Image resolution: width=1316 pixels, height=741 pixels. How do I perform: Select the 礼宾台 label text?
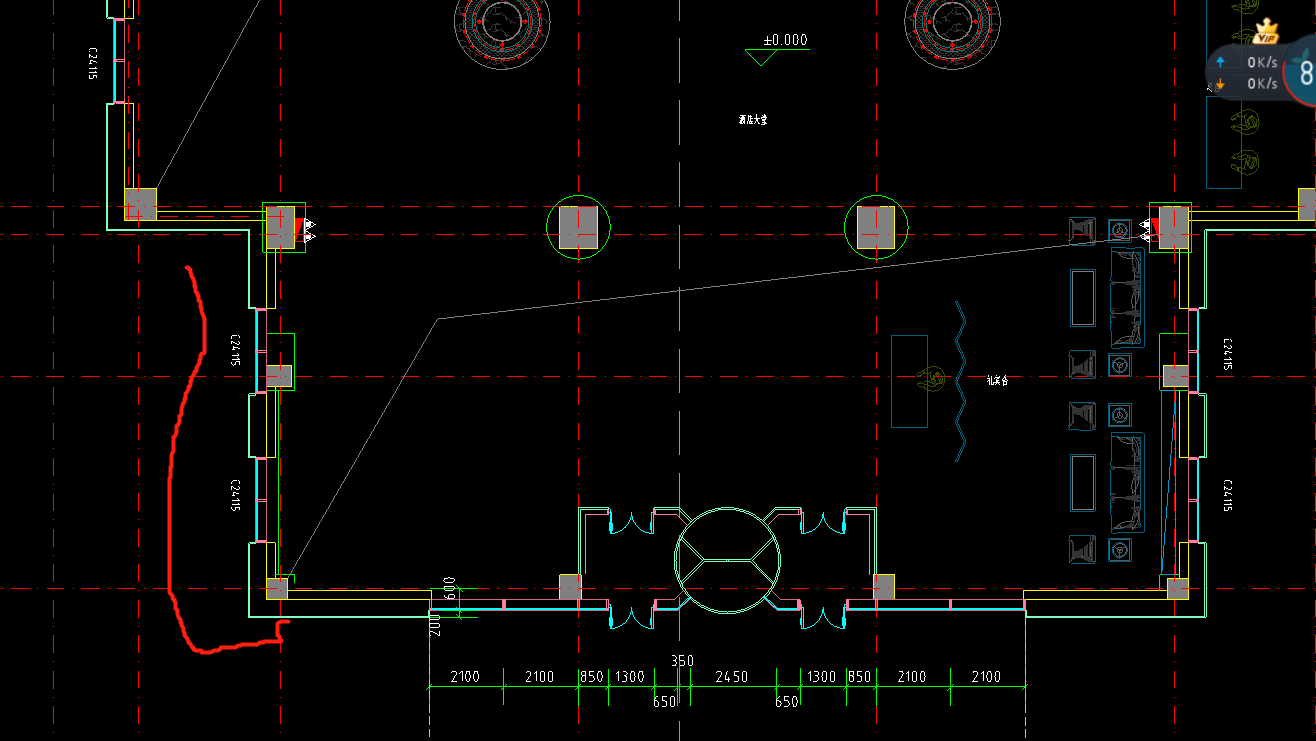(997, 380)
